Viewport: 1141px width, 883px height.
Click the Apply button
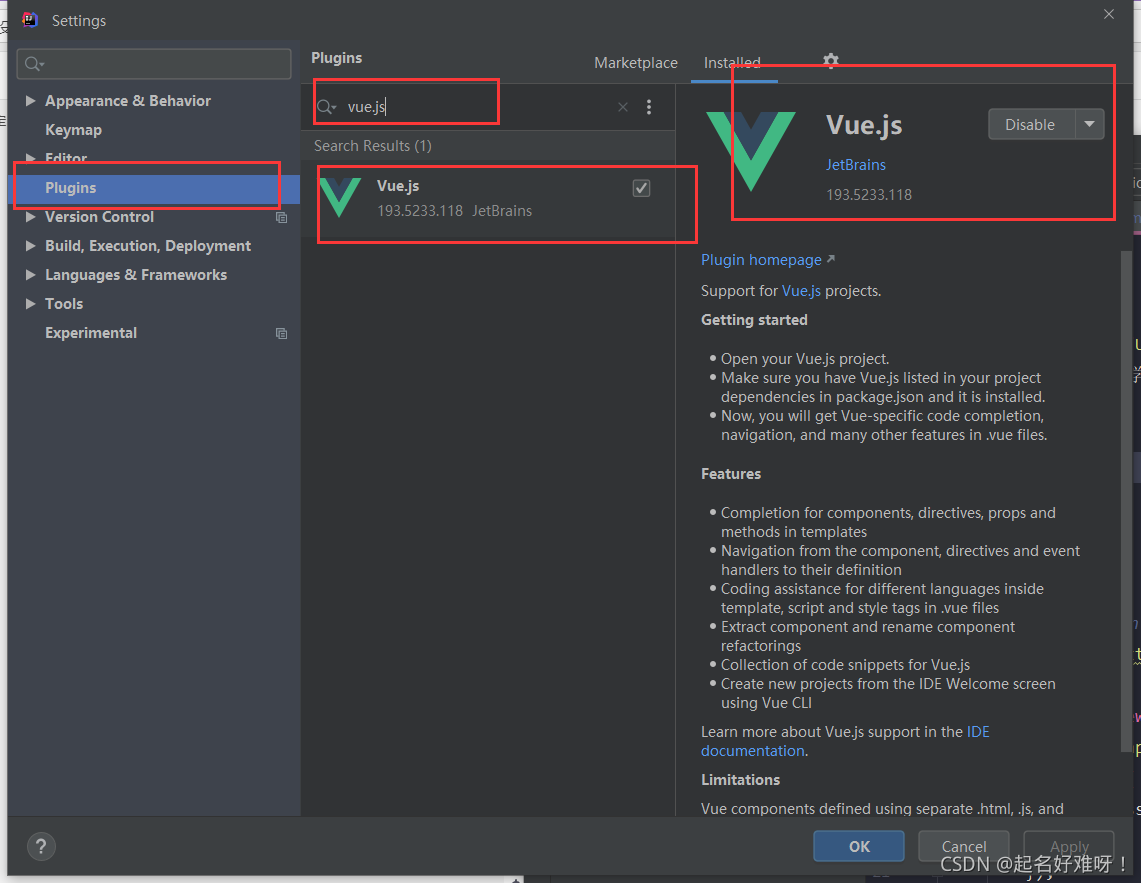[1068, 846]
